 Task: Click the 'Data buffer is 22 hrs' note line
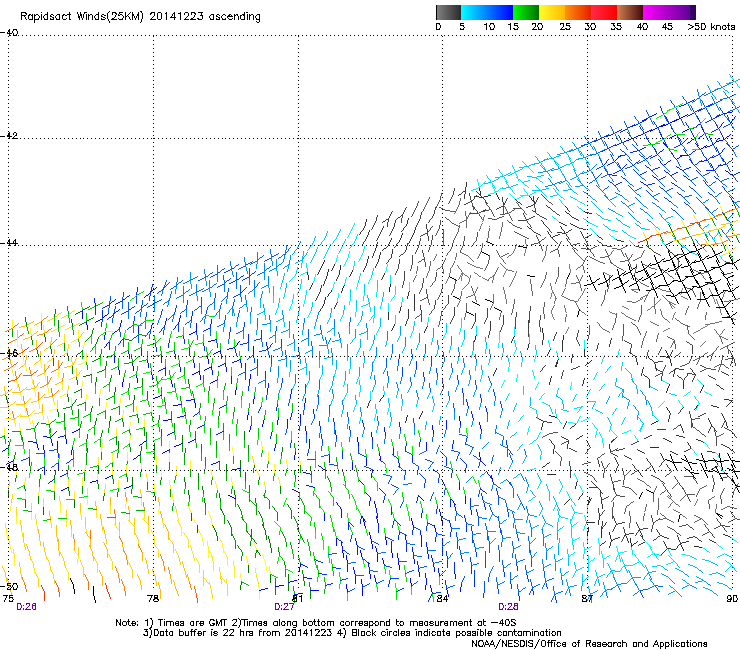click(x=353, y=633)
